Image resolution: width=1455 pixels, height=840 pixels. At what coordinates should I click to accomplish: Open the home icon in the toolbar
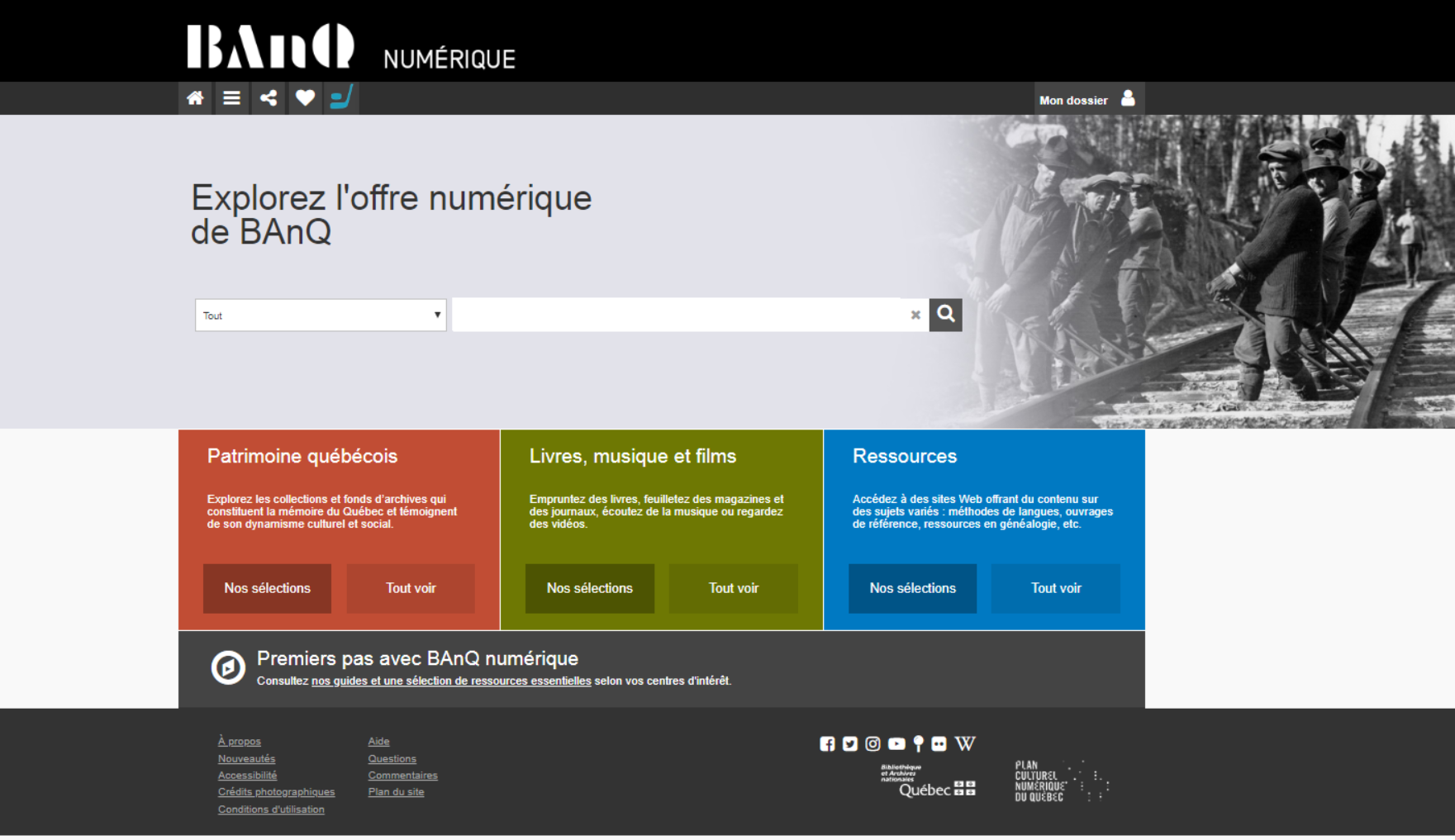195,97
